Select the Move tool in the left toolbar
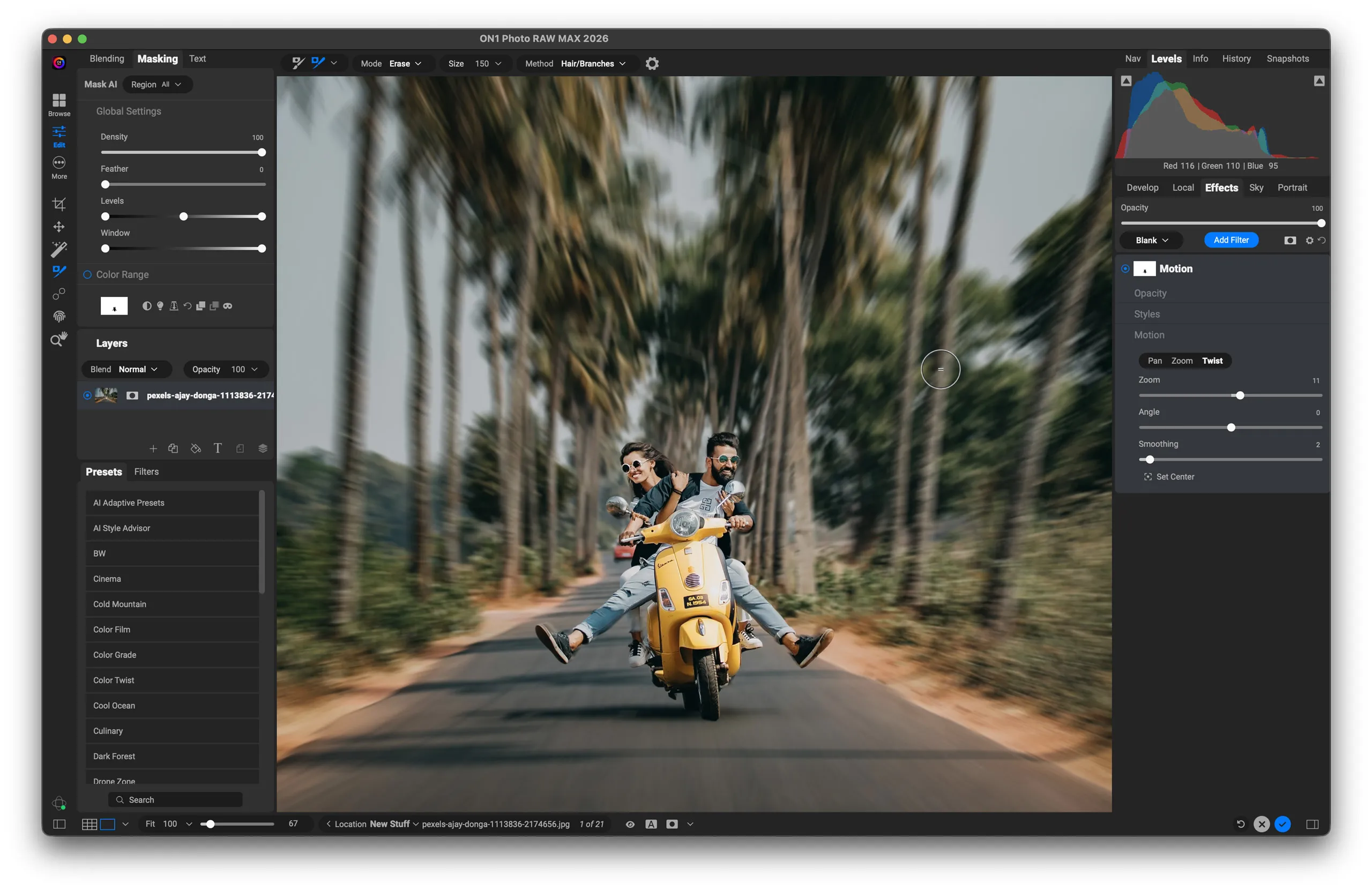This screenshot has height=891, width=1372. 58,227
